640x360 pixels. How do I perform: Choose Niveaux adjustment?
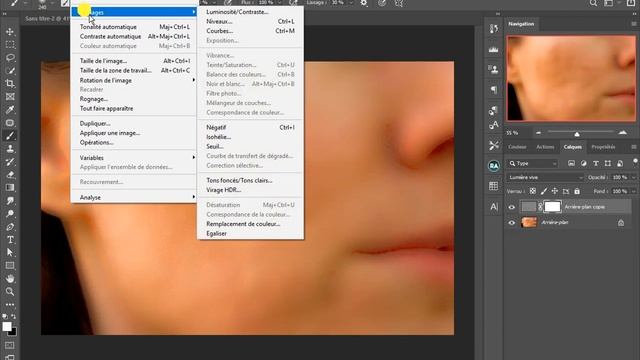[x=250, y=21]
